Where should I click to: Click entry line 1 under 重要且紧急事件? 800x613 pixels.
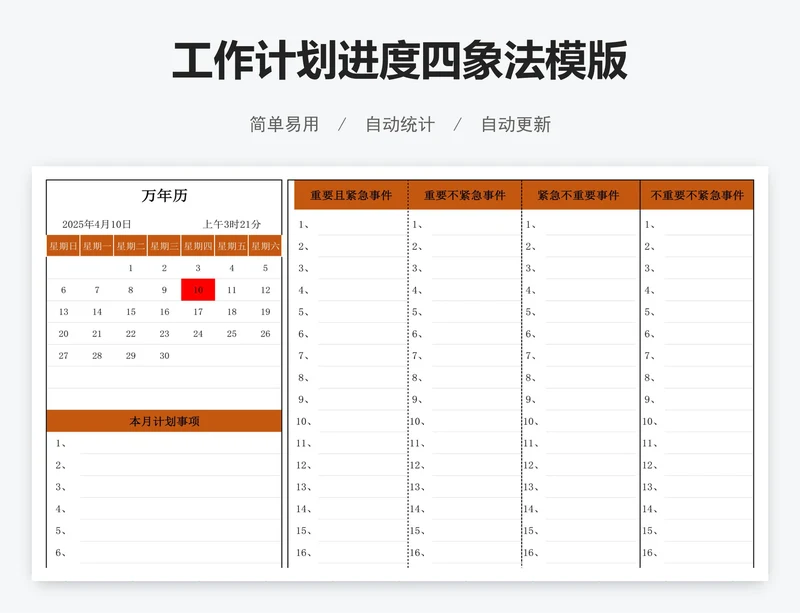(360, 225)
